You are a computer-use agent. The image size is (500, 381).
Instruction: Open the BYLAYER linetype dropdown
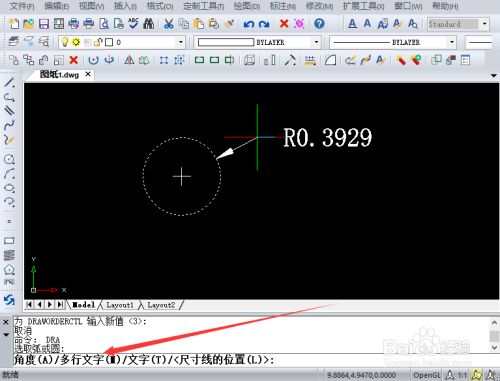(x=452, y=42)
